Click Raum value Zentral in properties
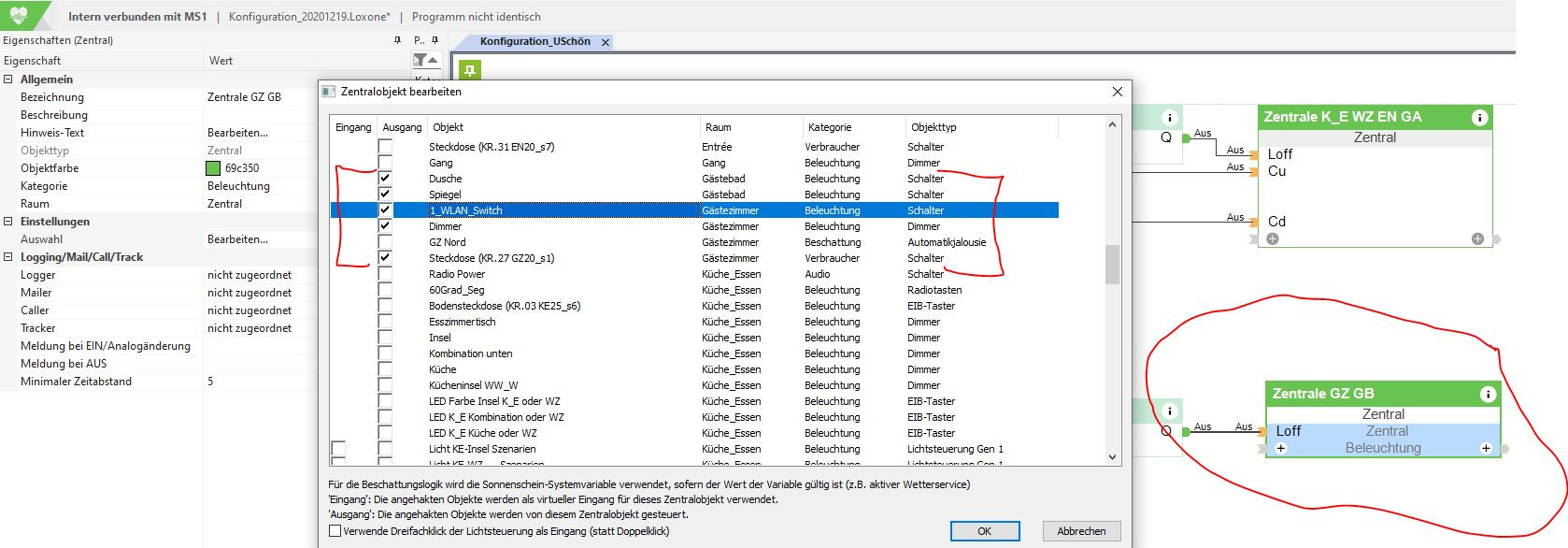The width and height of the screenshot is (1568, 548). [x=224, y=204]
